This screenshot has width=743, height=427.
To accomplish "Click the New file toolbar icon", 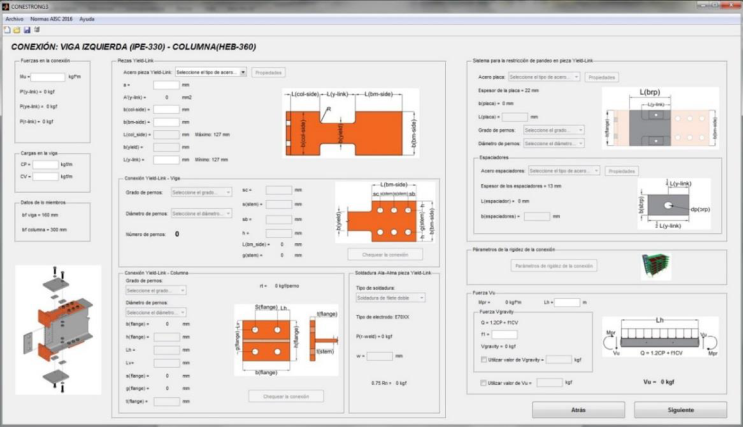I will coord(6,29).
